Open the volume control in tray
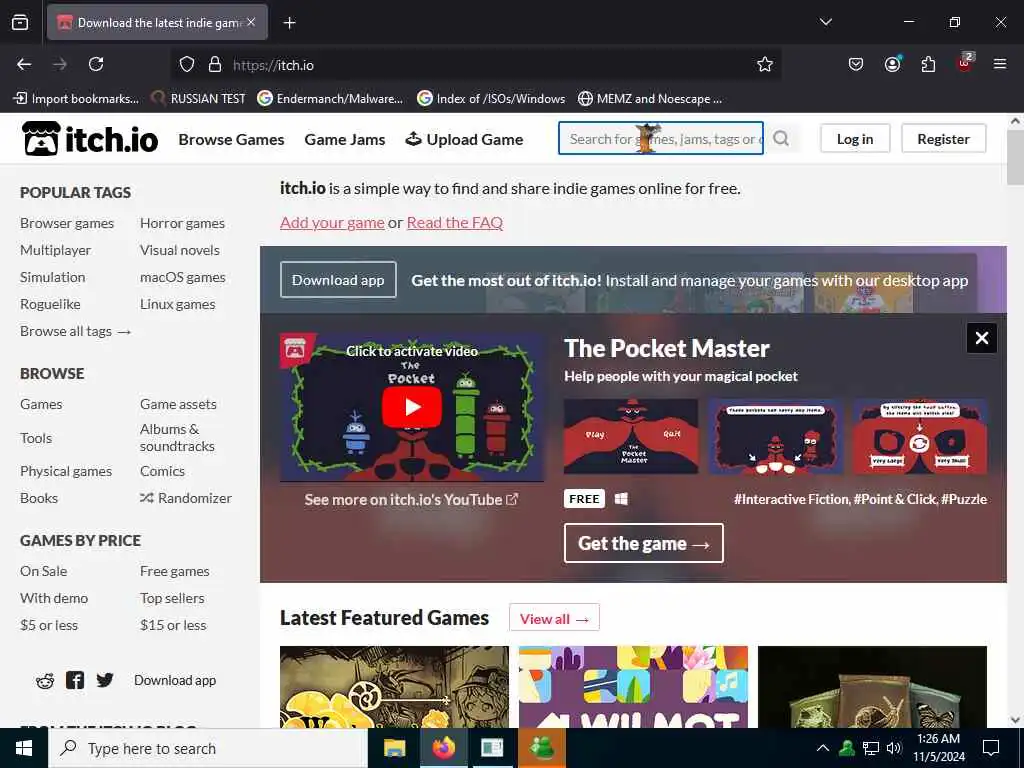Viewport: 1024px width, 768px height. coord(894,748)
